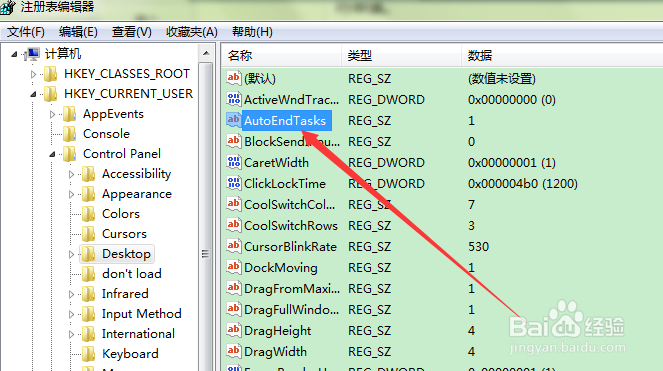Click the Keyboard folder icon
Image resolution: width=663 pixels, height=371 pixels.
(x=88, y=354)
